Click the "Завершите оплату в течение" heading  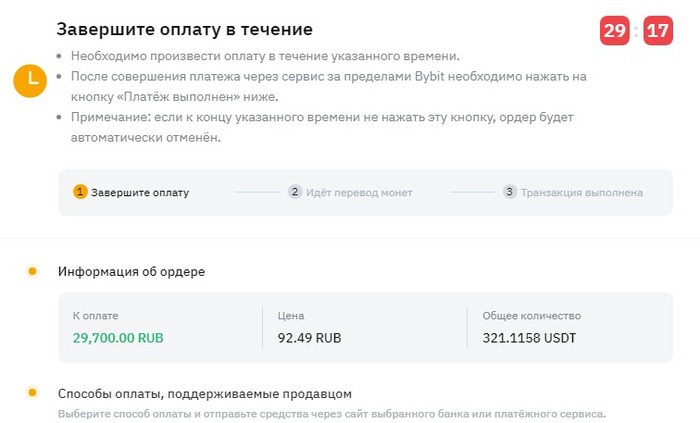coord(185,30)
